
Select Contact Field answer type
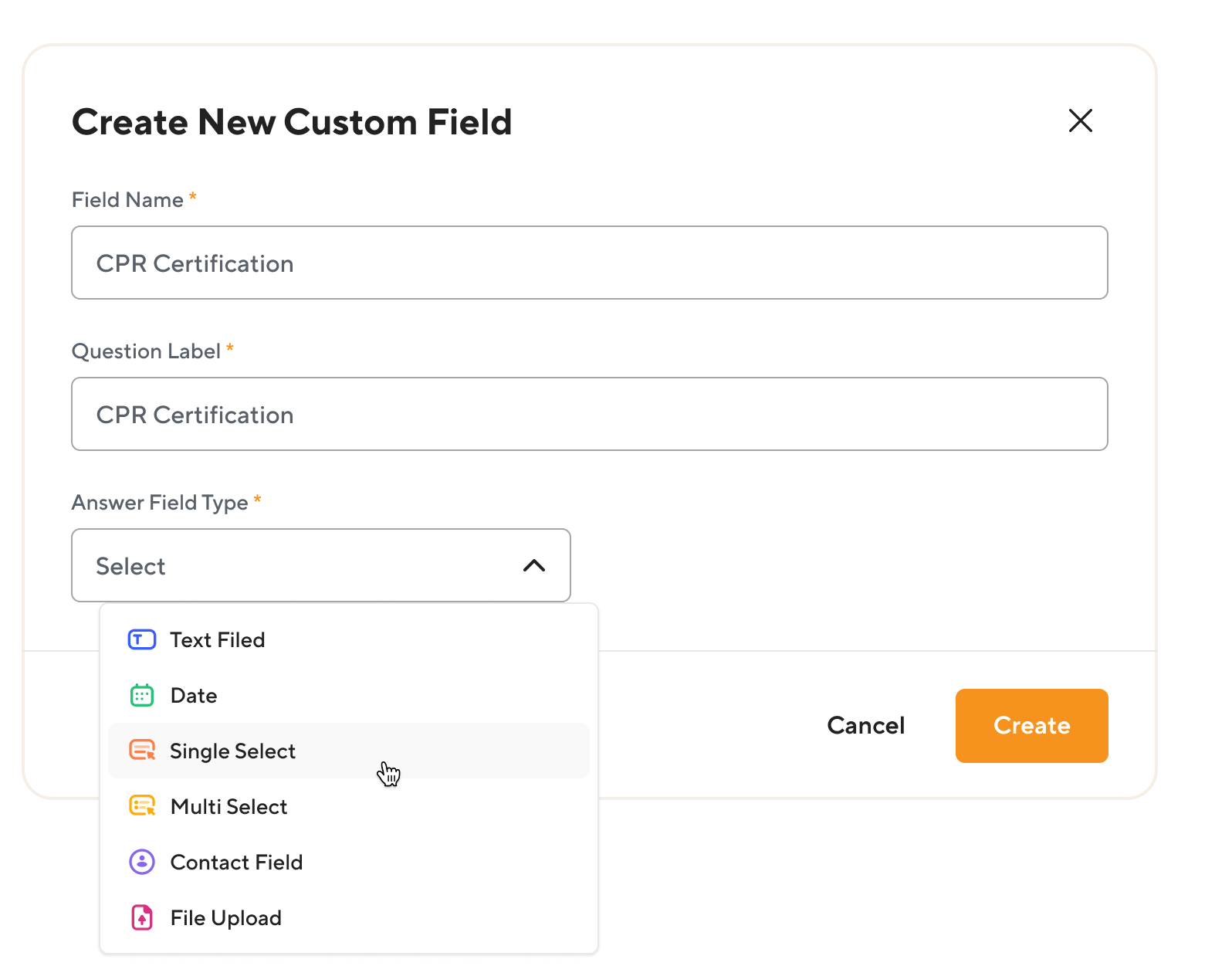(236, 863)
